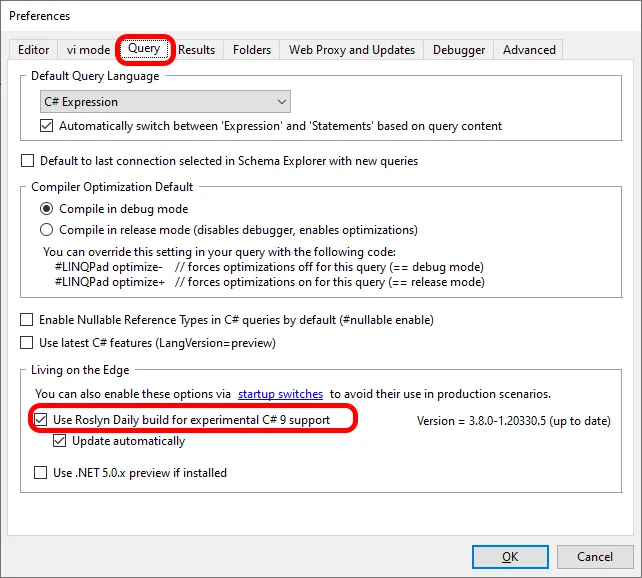Toggle the Update automatically checkbox

click(59, 441)
